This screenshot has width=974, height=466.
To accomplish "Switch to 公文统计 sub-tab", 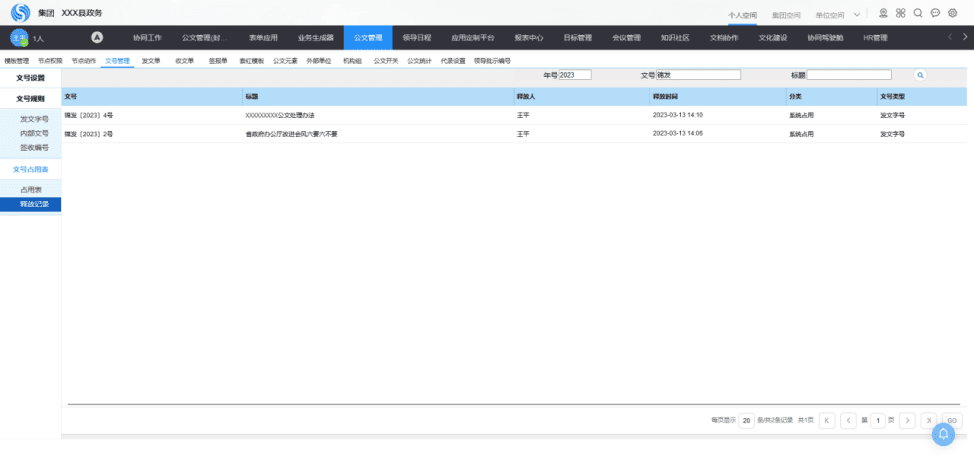I will (x=419, y=61).
